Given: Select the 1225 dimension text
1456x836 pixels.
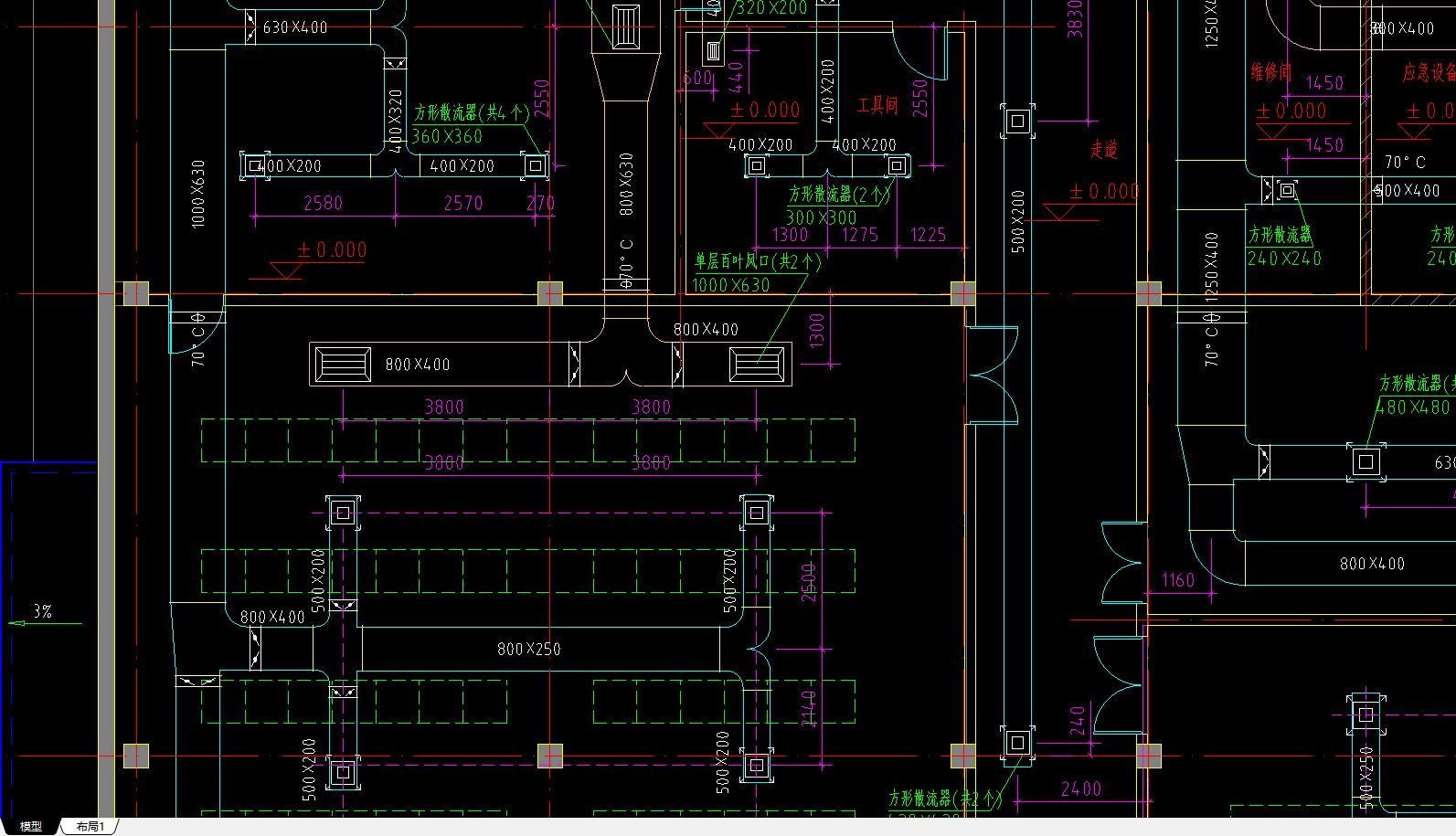Looking at the screenshot, I should pyautogui.click(x=928, y=235).
